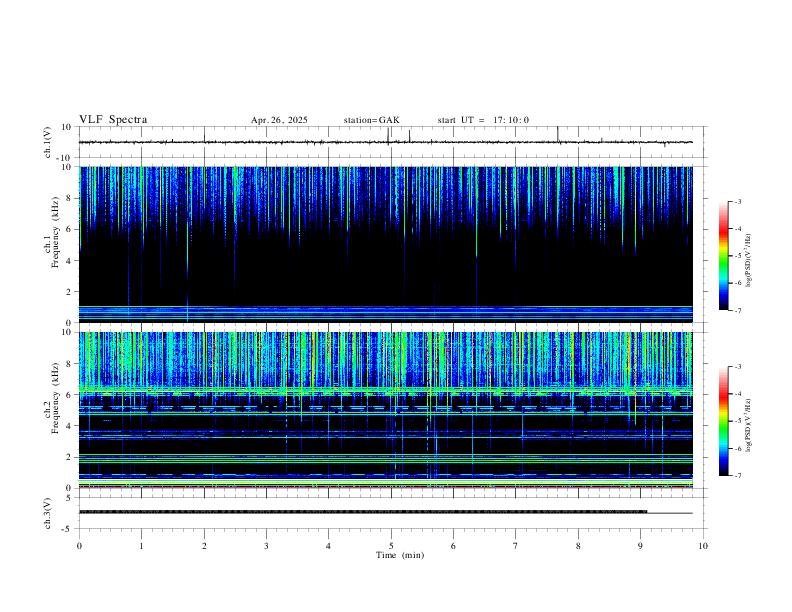The image size is (792, 612).
Task: Click the Time (min) axis label
Action: [x=400, y=555]
